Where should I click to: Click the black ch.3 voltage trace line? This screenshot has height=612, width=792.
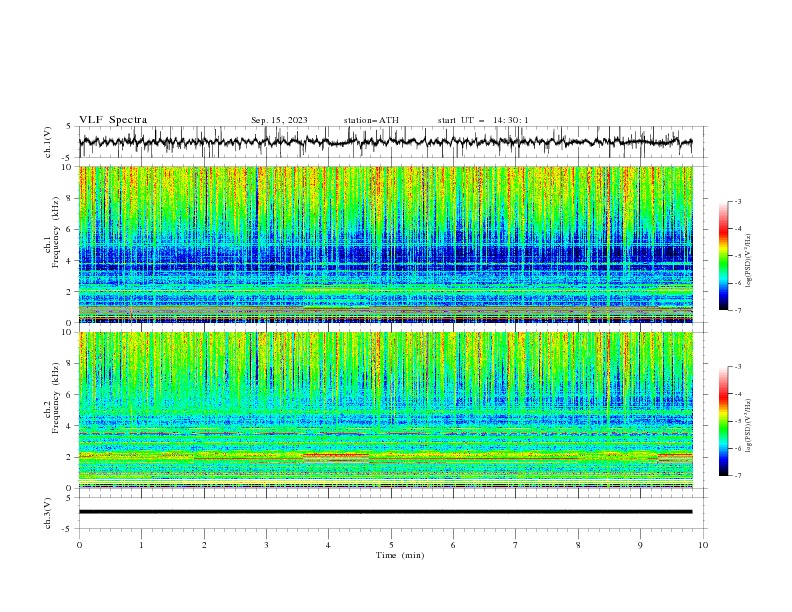click(x=385, y=512)
